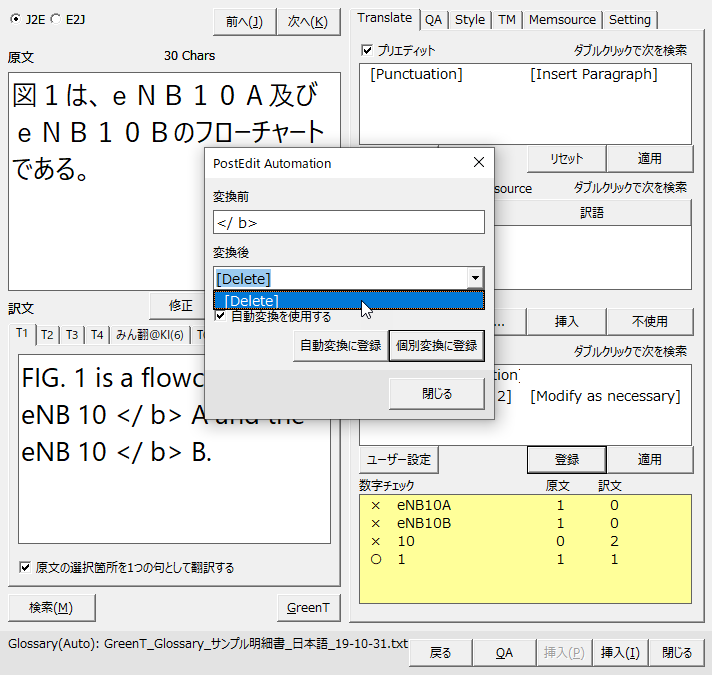Toggle 原文の選択箇所を1つの句として翻訳する checkbox

click(25, 567)
